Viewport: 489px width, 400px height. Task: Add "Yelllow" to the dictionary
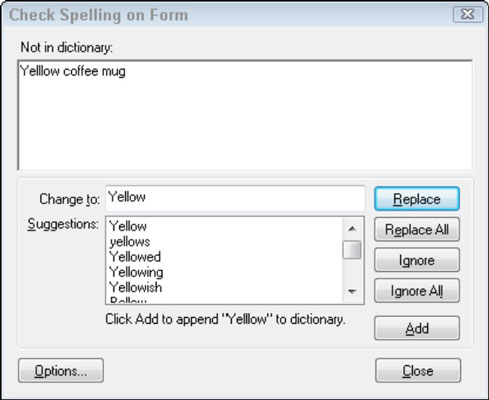tap(417, 328)
